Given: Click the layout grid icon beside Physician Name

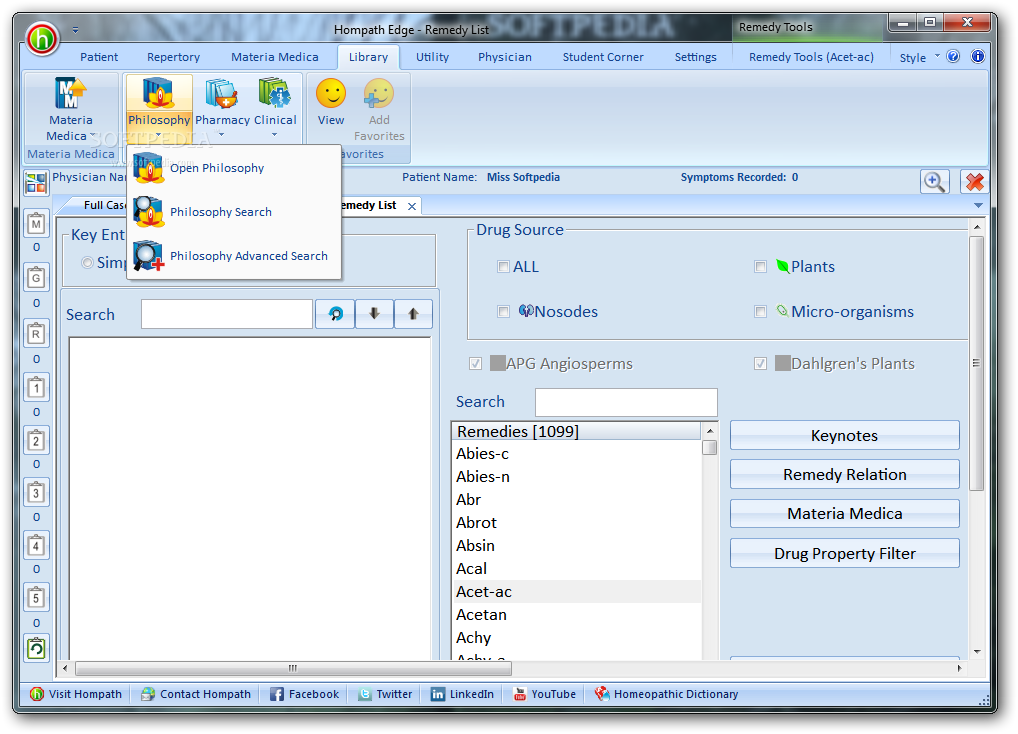Looking at the screenshot, I should (x=36, y=183).
